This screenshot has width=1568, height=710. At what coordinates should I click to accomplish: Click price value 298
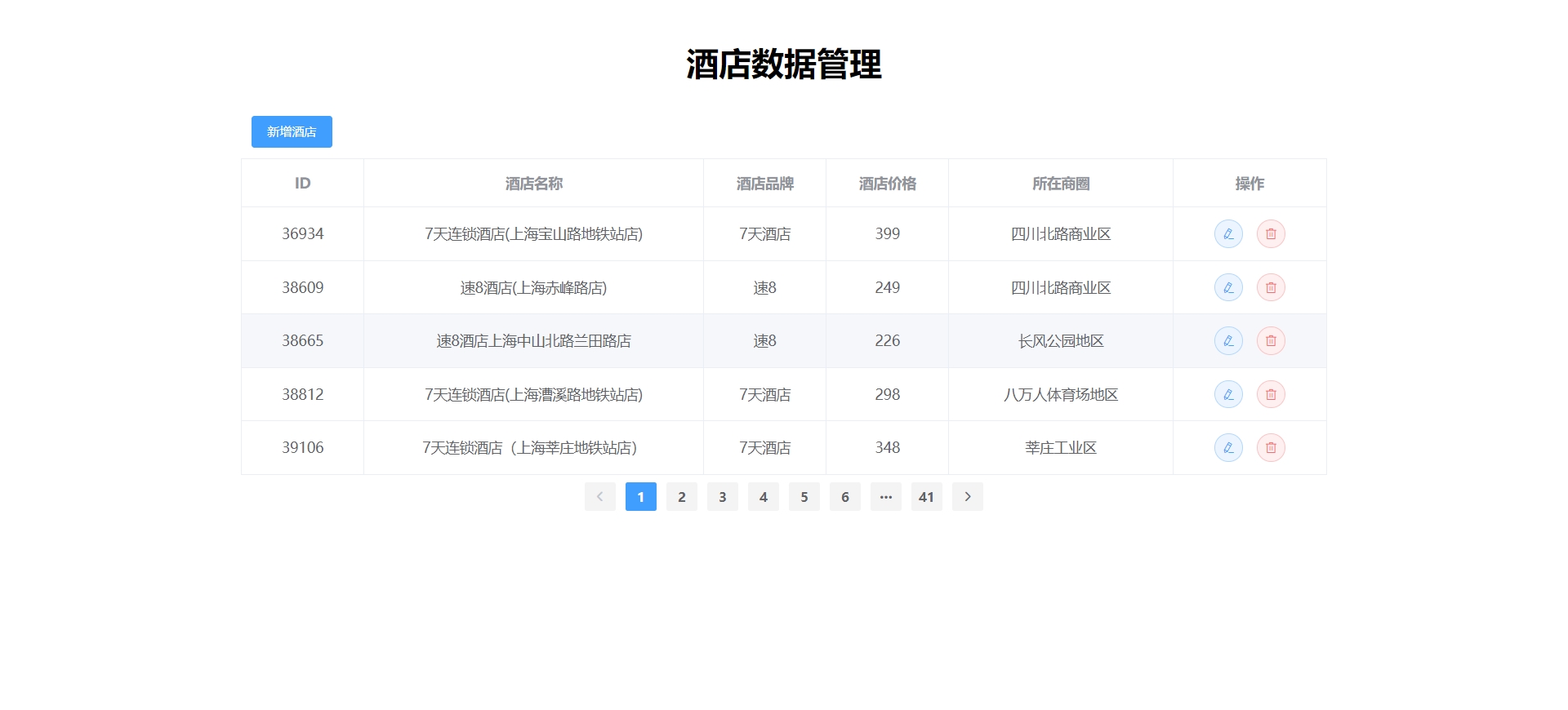pyautogui.click(x=888, y=394)
